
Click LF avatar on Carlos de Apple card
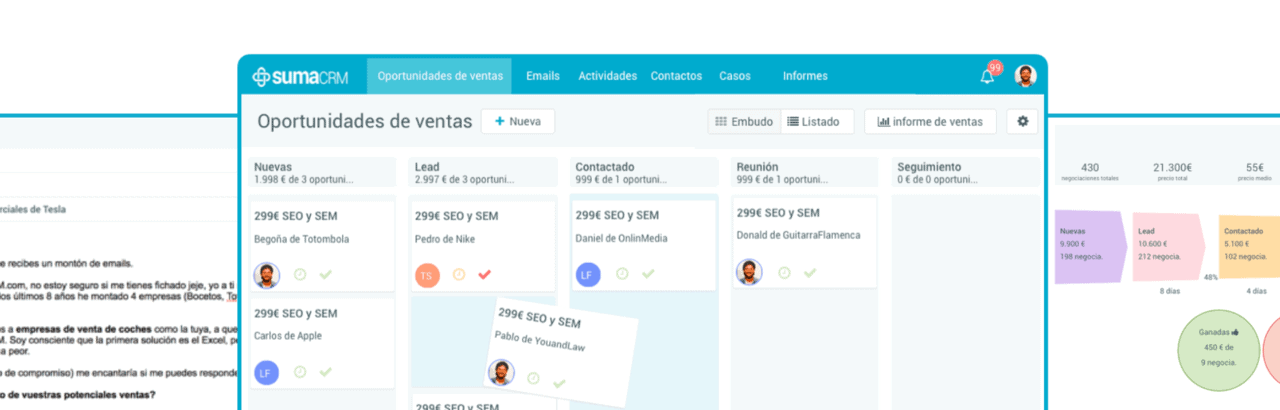click(x=267, y=373)
